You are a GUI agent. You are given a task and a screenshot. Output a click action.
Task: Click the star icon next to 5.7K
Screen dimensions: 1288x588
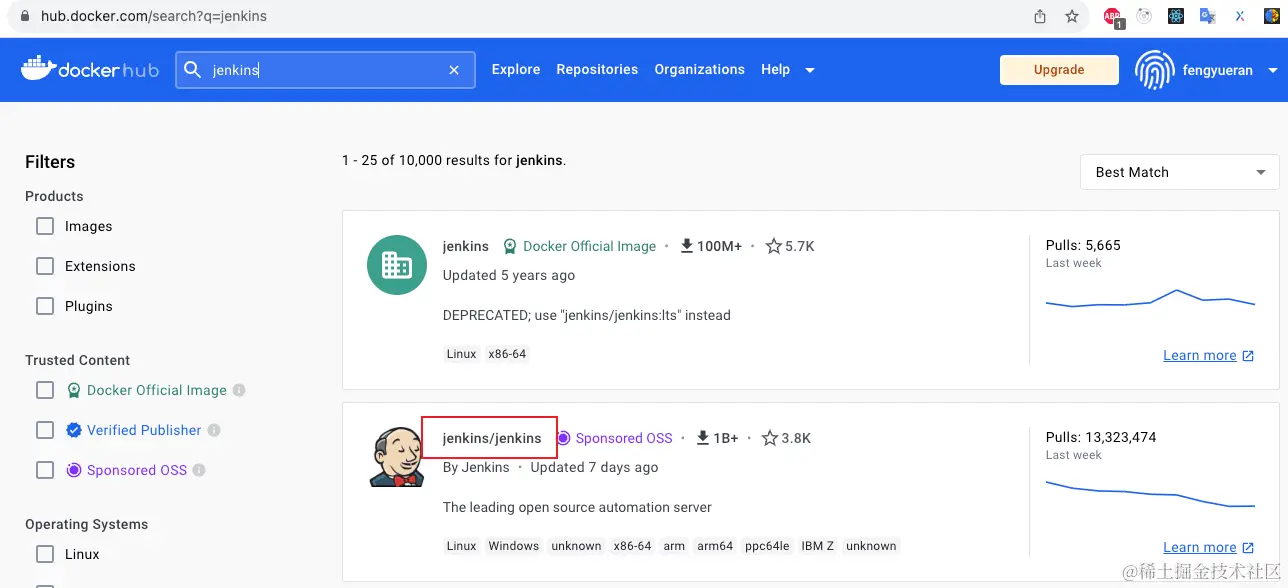(x=773, y=246)
